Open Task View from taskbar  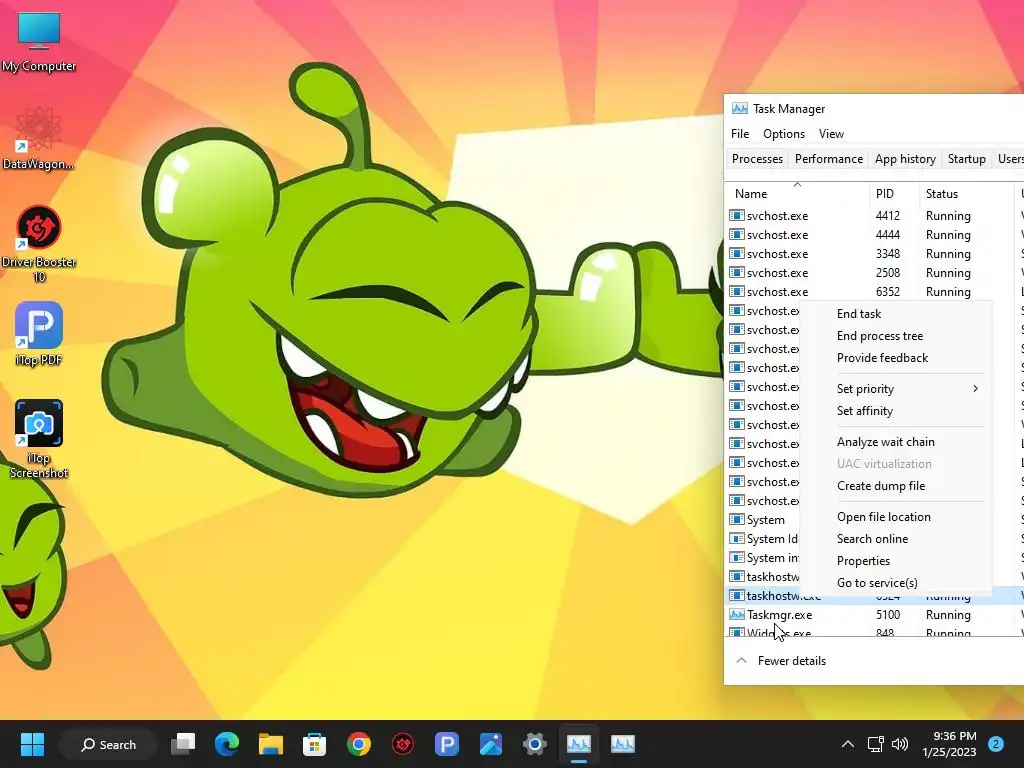pos(183,744)
